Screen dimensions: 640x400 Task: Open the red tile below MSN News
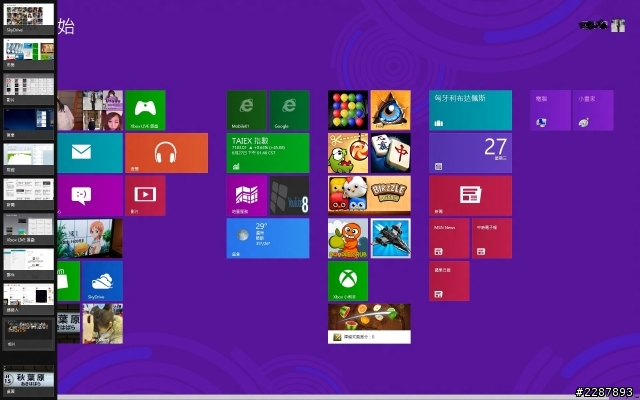pyautogui.click(x=449, y=281)
